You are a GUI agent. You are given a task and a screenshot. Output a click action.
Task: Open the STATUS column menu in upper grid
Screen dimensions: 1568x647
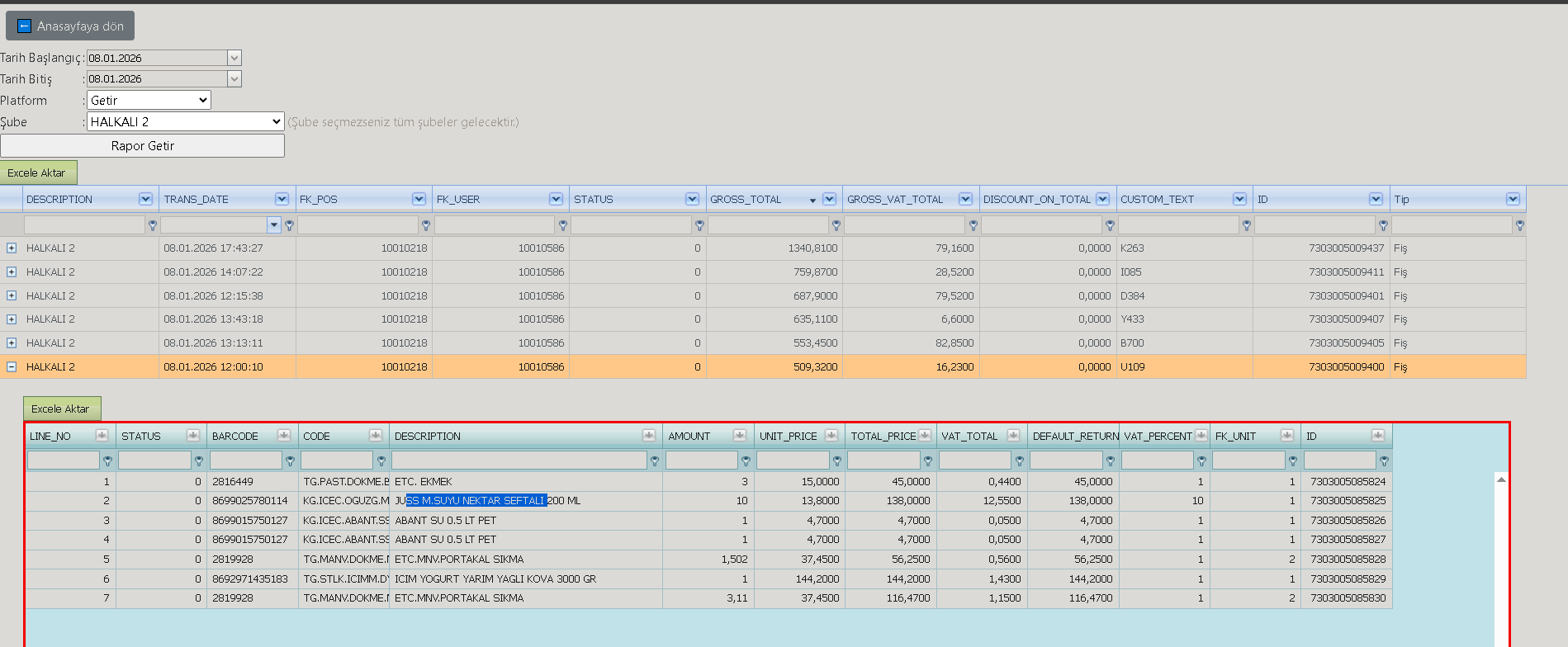coord(692,199)
